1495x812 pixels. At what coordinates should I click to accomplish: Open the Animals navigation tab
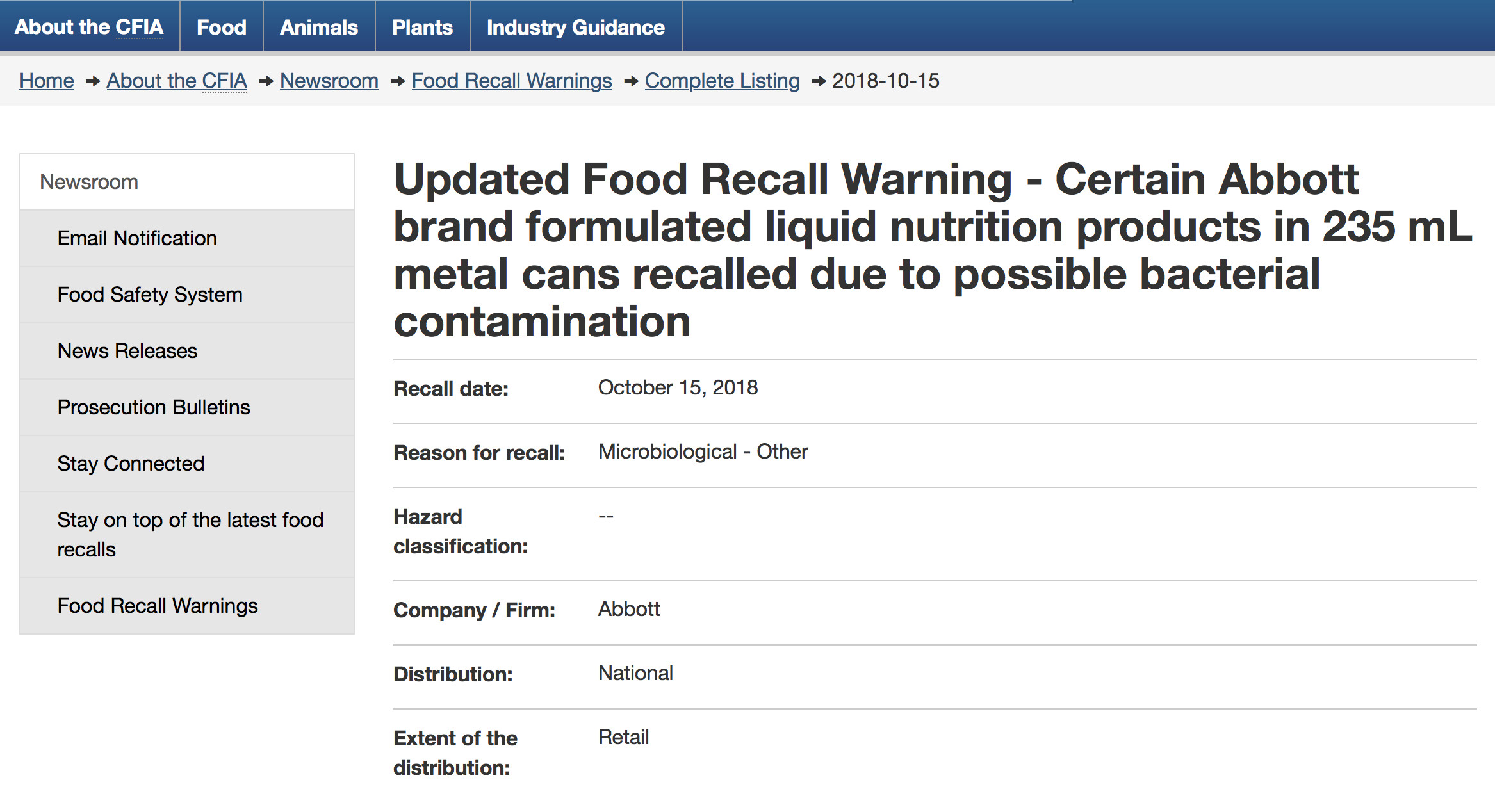(319, 27)
